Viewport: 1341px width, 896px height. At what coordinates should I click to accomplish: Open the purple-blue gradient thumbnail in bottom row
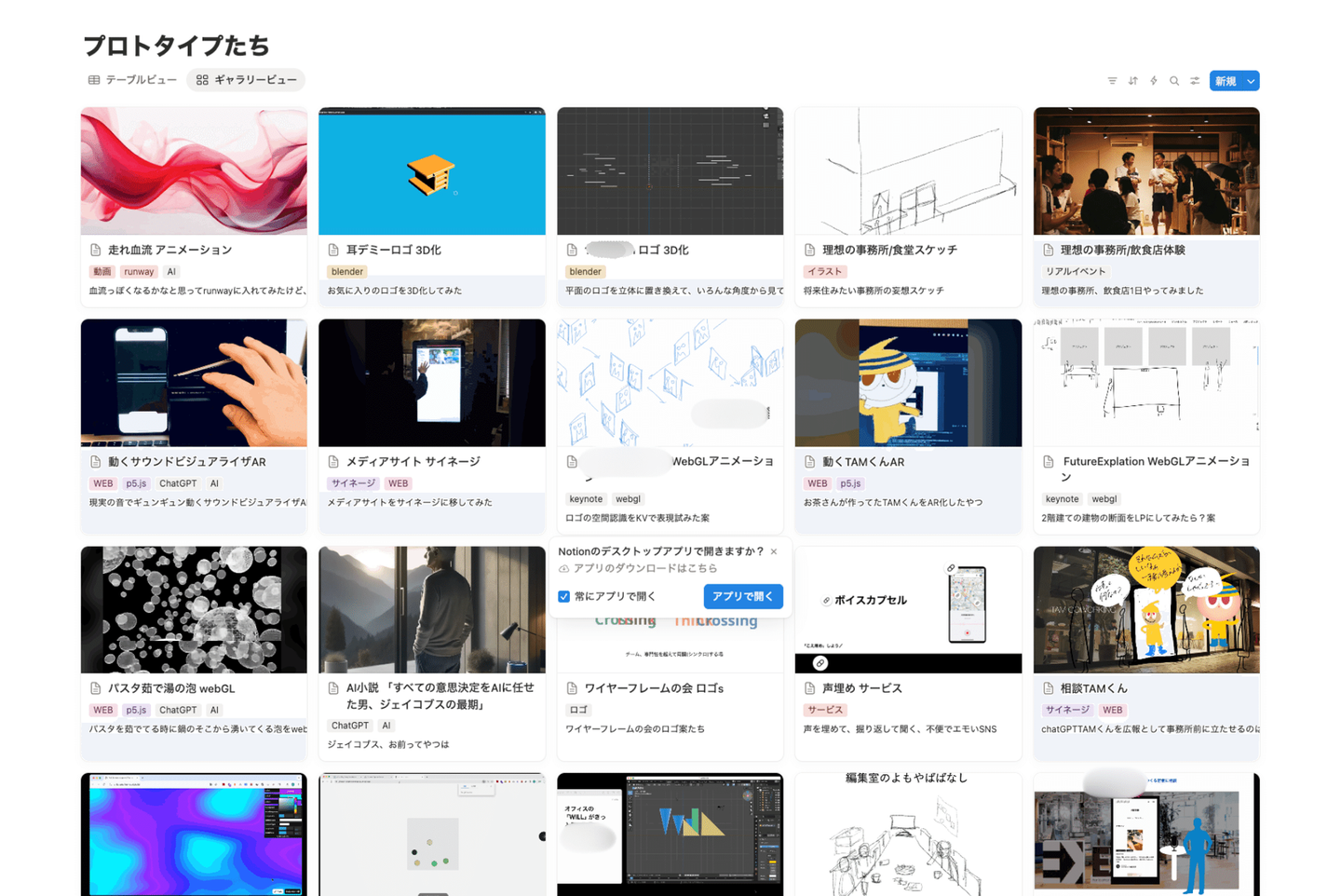click(194, 835)
